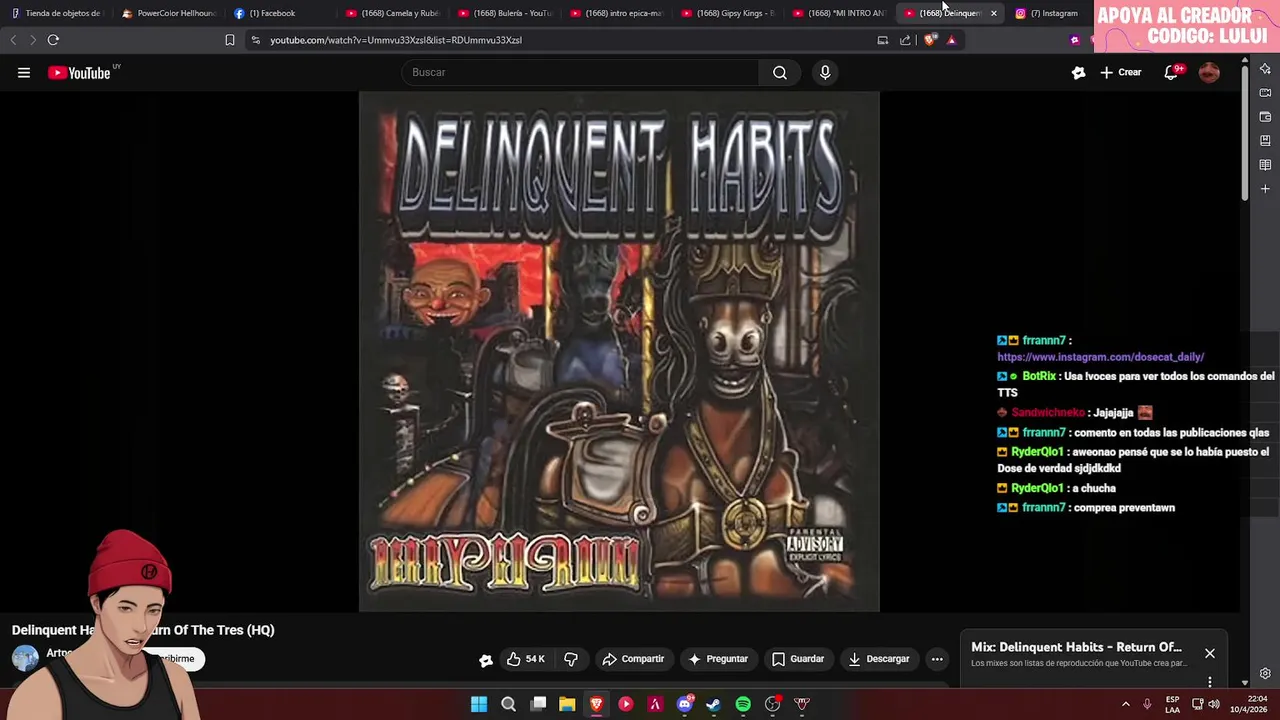Go to the YouTube home logo
This screenshot has width=1280, height=720.
79,73
